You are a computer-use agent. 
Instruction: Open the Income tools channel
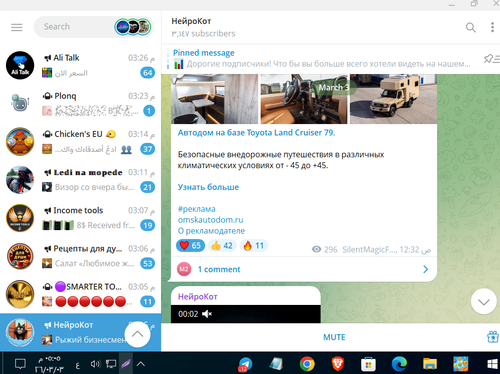click(x=80, y=218)
